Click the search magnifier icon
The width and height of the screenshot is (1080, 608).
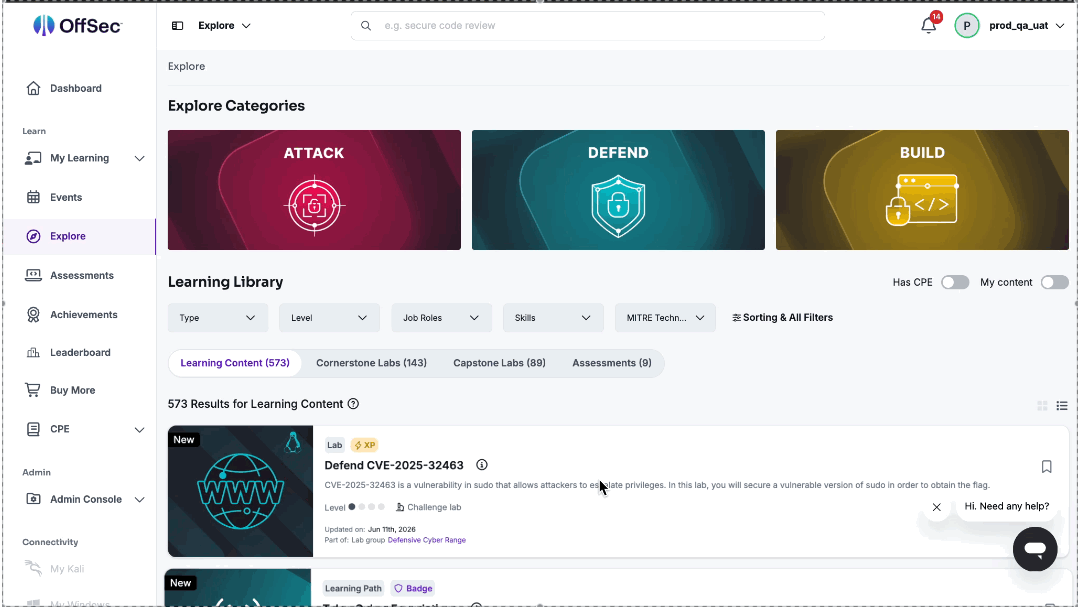366,25
